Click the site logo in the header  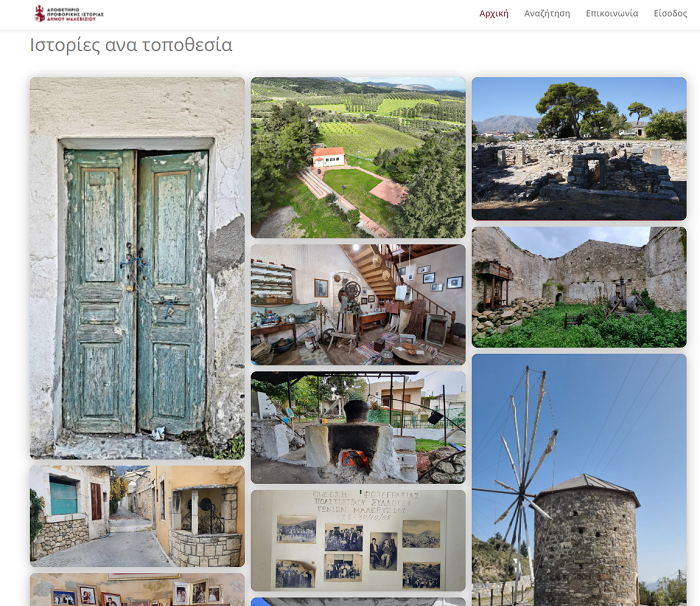tap(69, 14)
